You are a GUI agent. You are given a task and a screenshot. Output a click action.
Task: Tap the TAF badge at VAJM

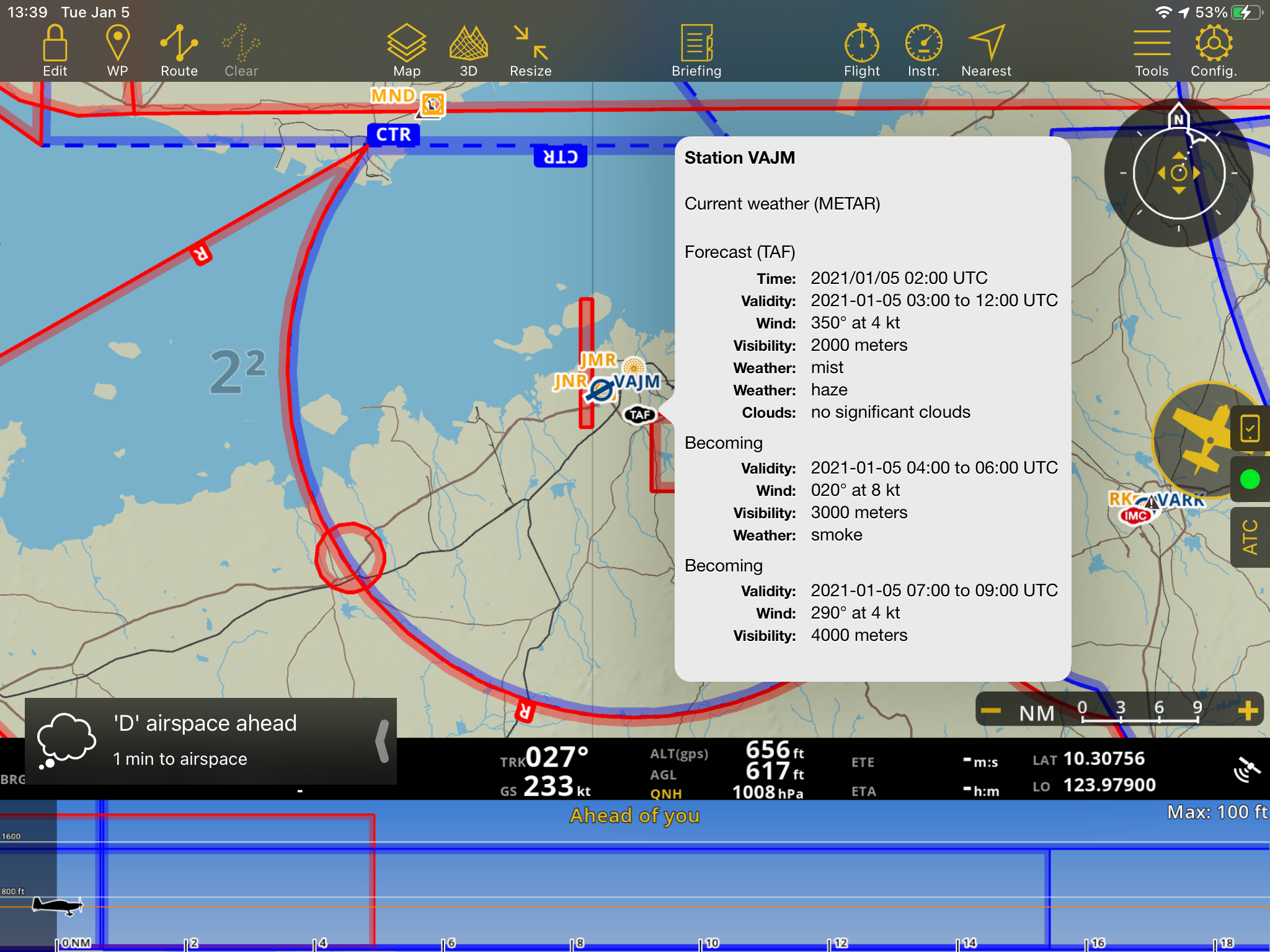[639, 415]
